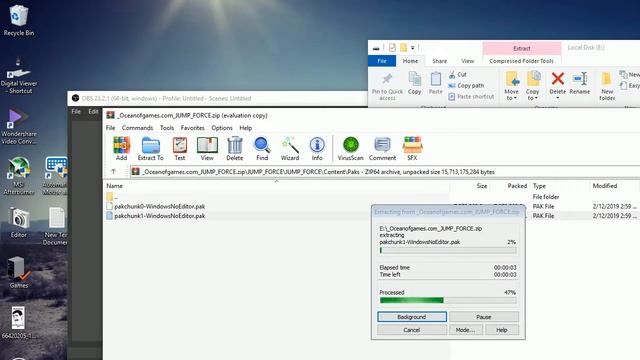The width and height of the screenshot is (640, 360).
Task: Open WinRAR Commands menu
Action: 138,128
